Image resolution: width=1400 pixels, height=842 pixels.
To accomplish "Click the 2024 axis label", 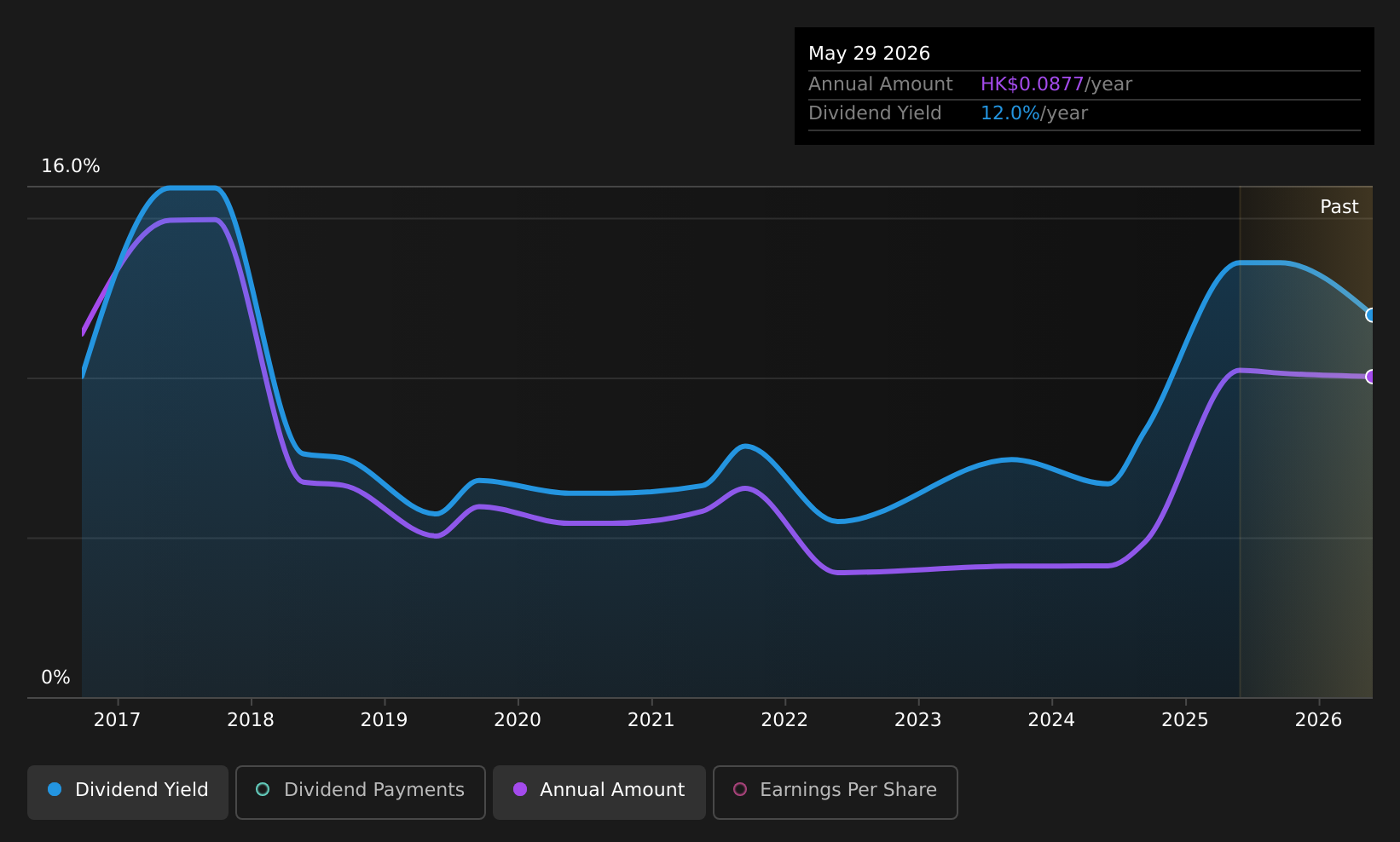I will click(x=1051, y=720).
